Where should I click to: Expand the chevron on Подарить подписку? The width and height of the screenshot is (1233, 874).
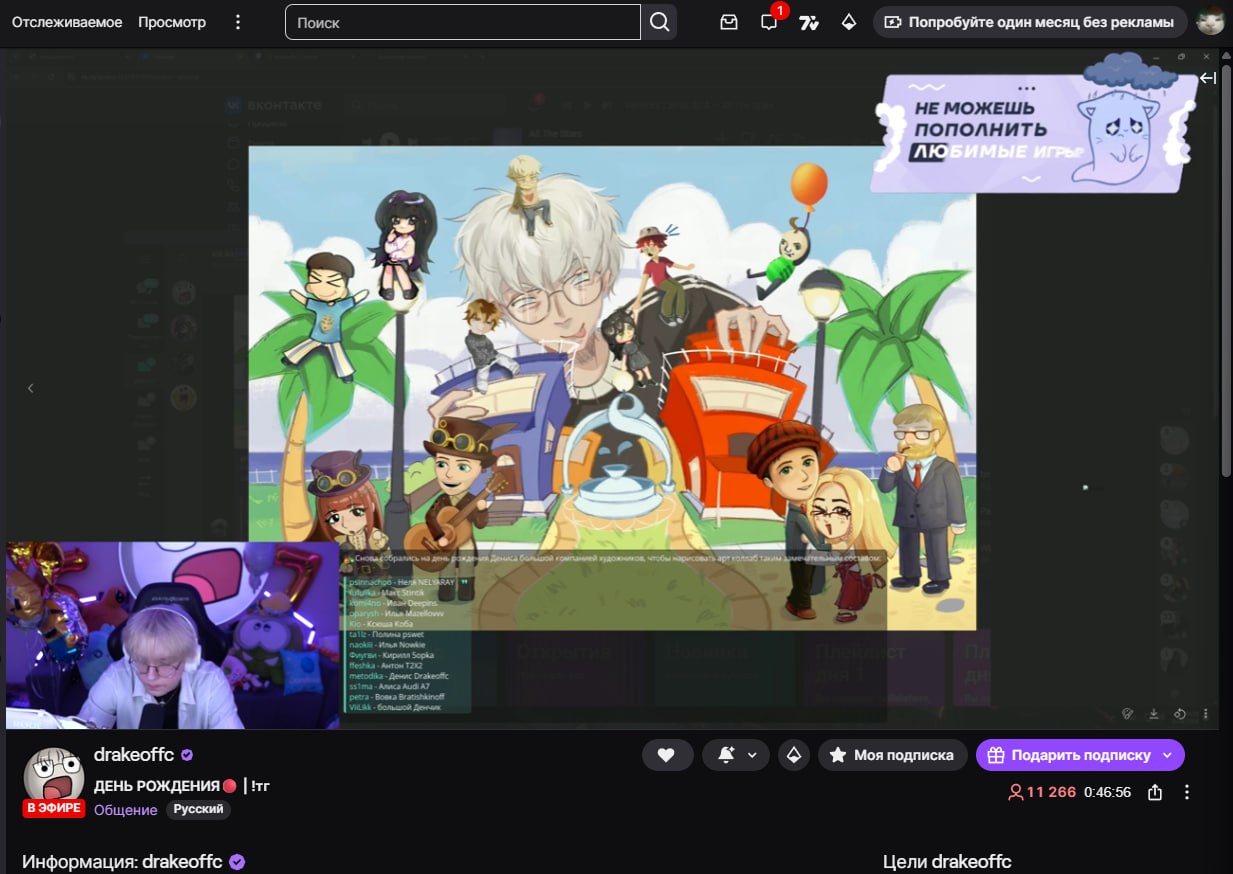(1167, 755)
